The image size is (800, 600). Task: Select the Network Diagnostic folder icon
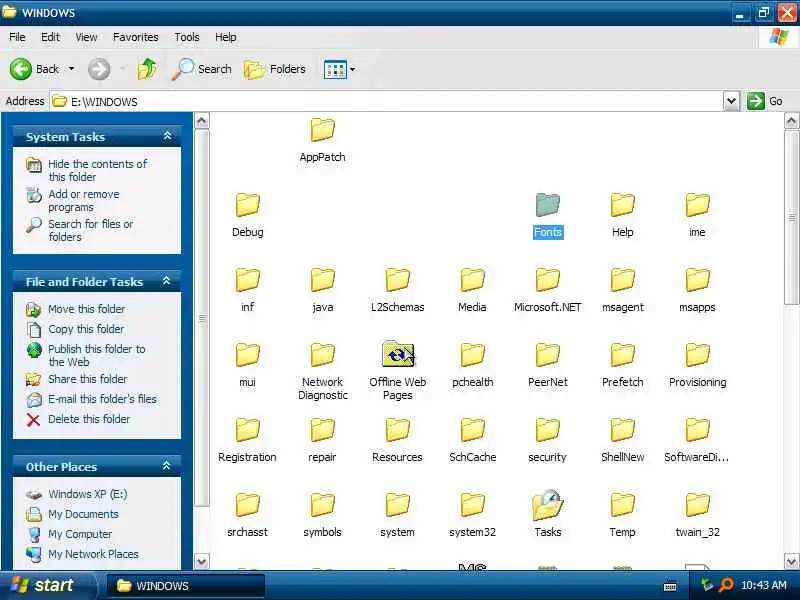pyautogui.click(x=322, y=355)
